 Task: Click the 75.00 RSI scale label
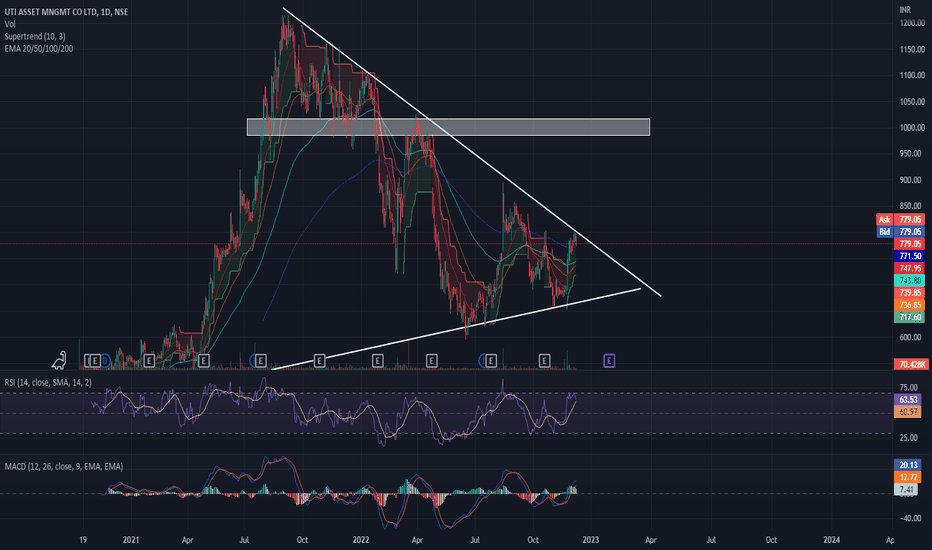pos(909,388)
